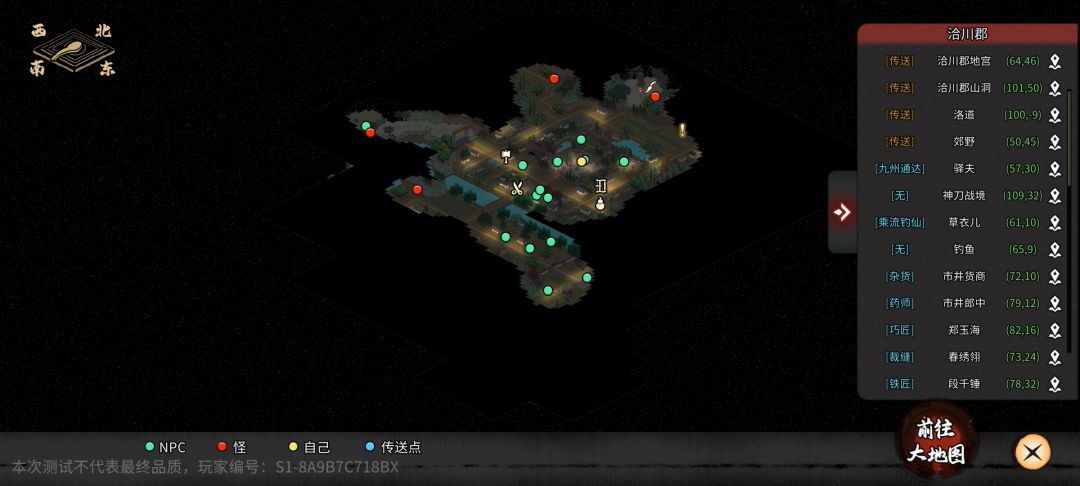Viewport: 1080px width, 486px height.
Task: Select the hammer icon on the map
Action: coord(506,156)
